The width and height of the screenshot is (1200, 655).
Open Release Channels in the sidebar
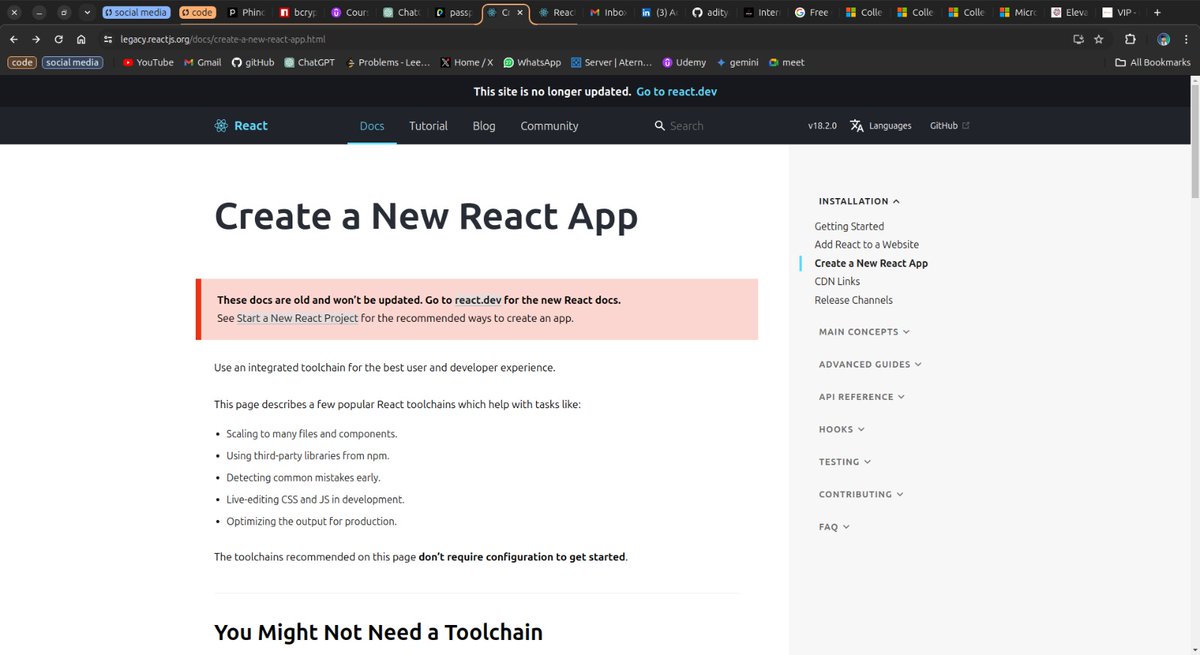853,300
